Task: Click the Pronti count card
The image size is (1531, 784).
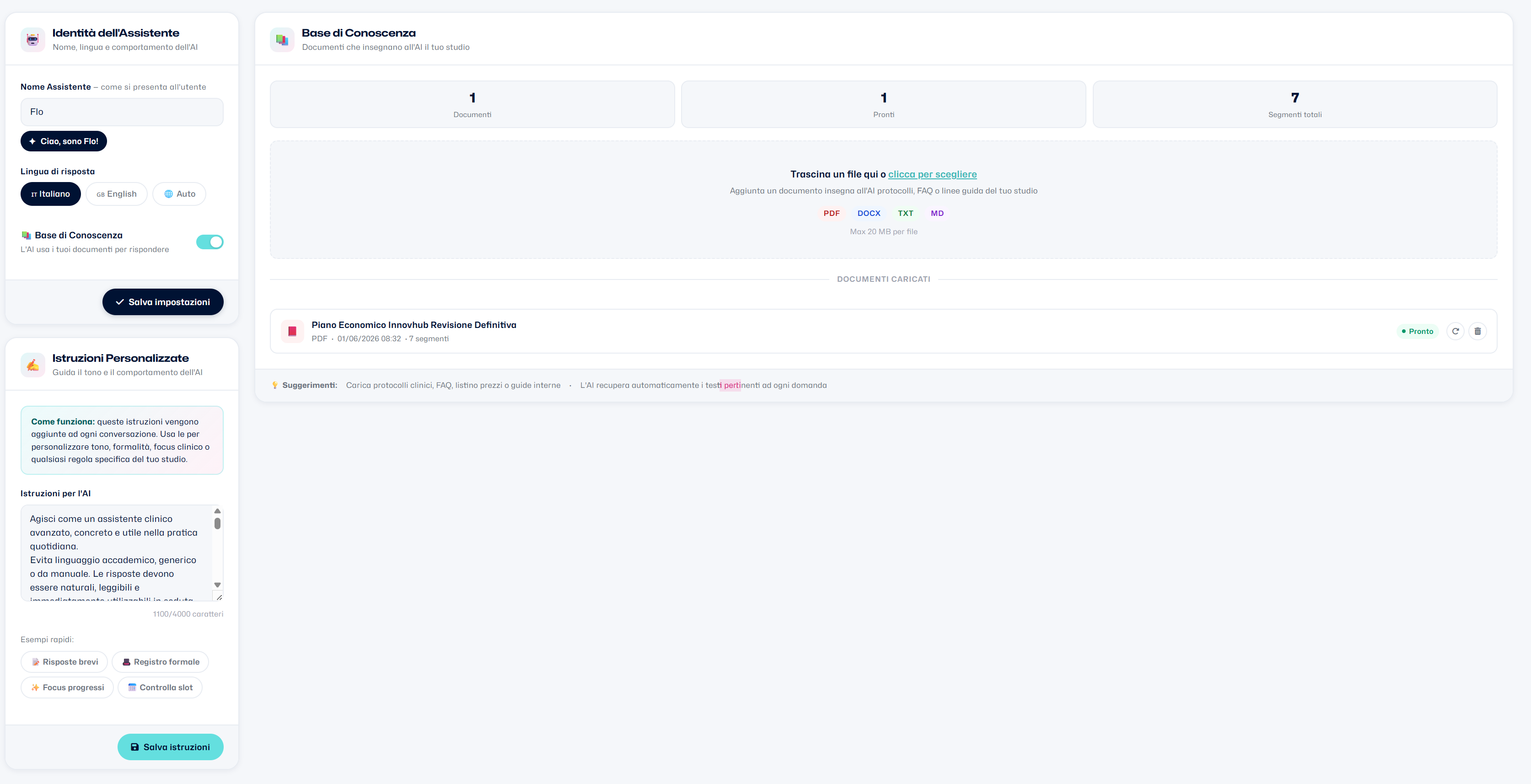Action: point(884,105)
